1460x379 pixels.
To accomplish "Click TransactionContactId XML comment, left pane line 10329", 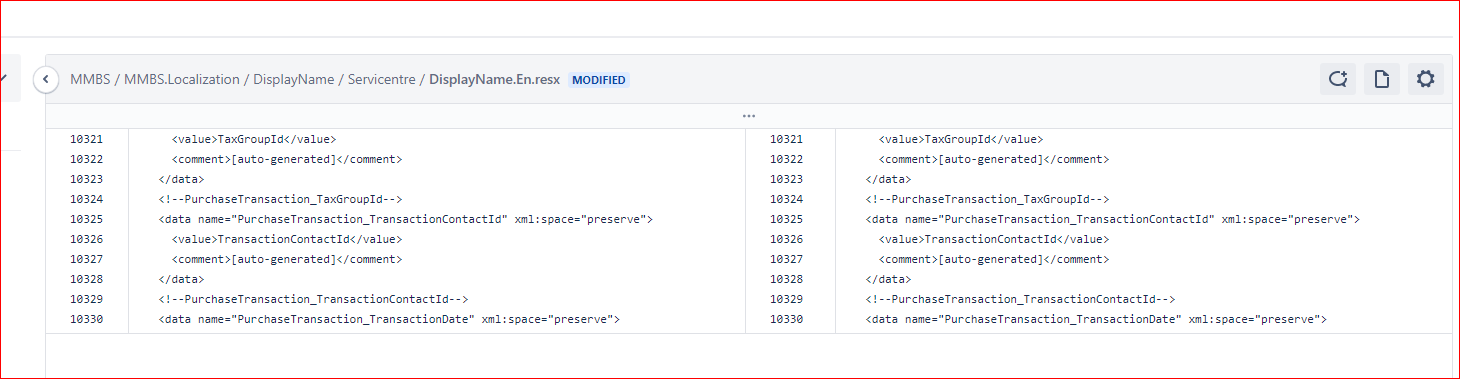I will click(x=313, y=299).
